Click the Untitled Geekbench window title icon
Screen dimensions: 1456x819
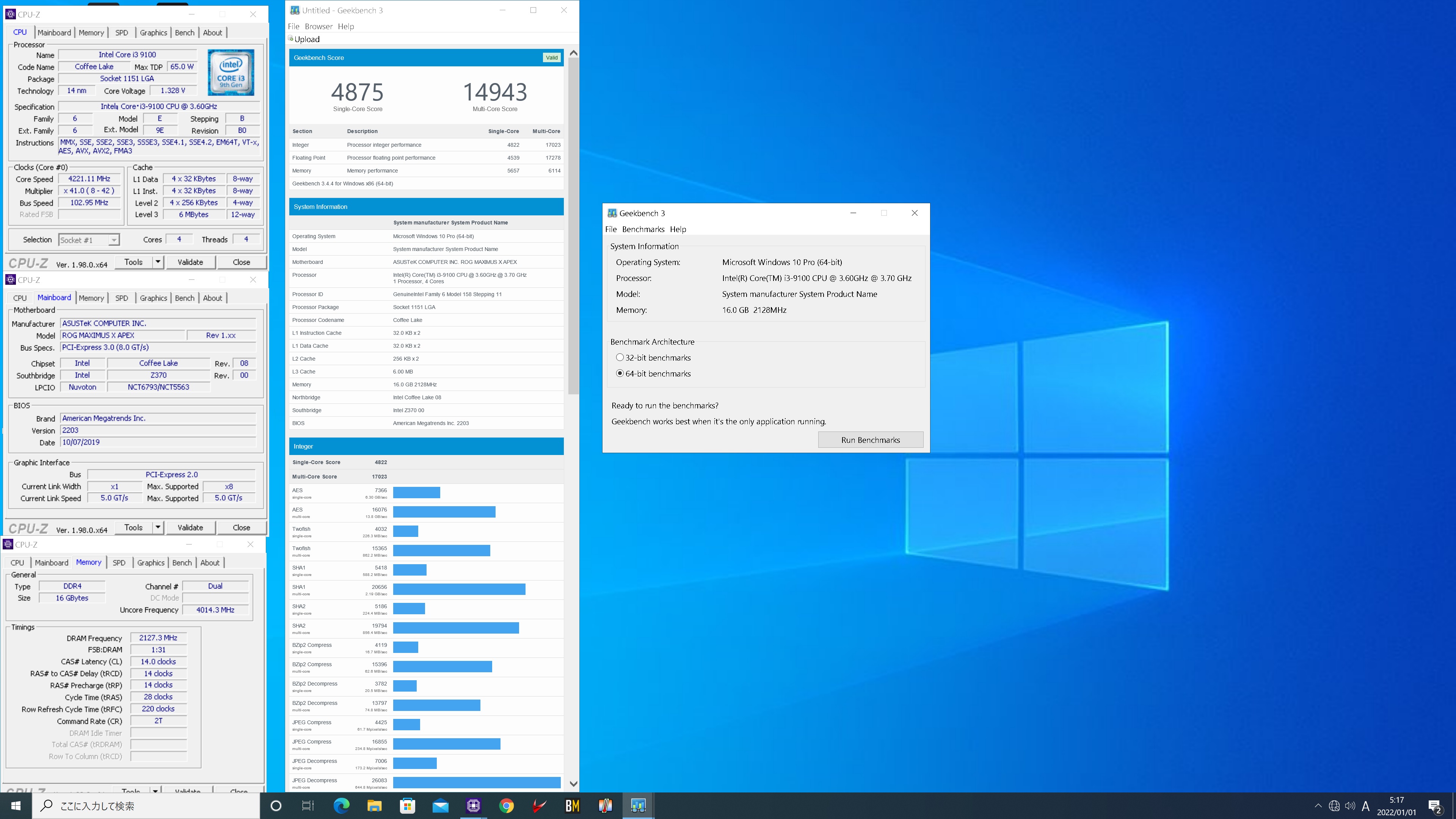point(295,10)
